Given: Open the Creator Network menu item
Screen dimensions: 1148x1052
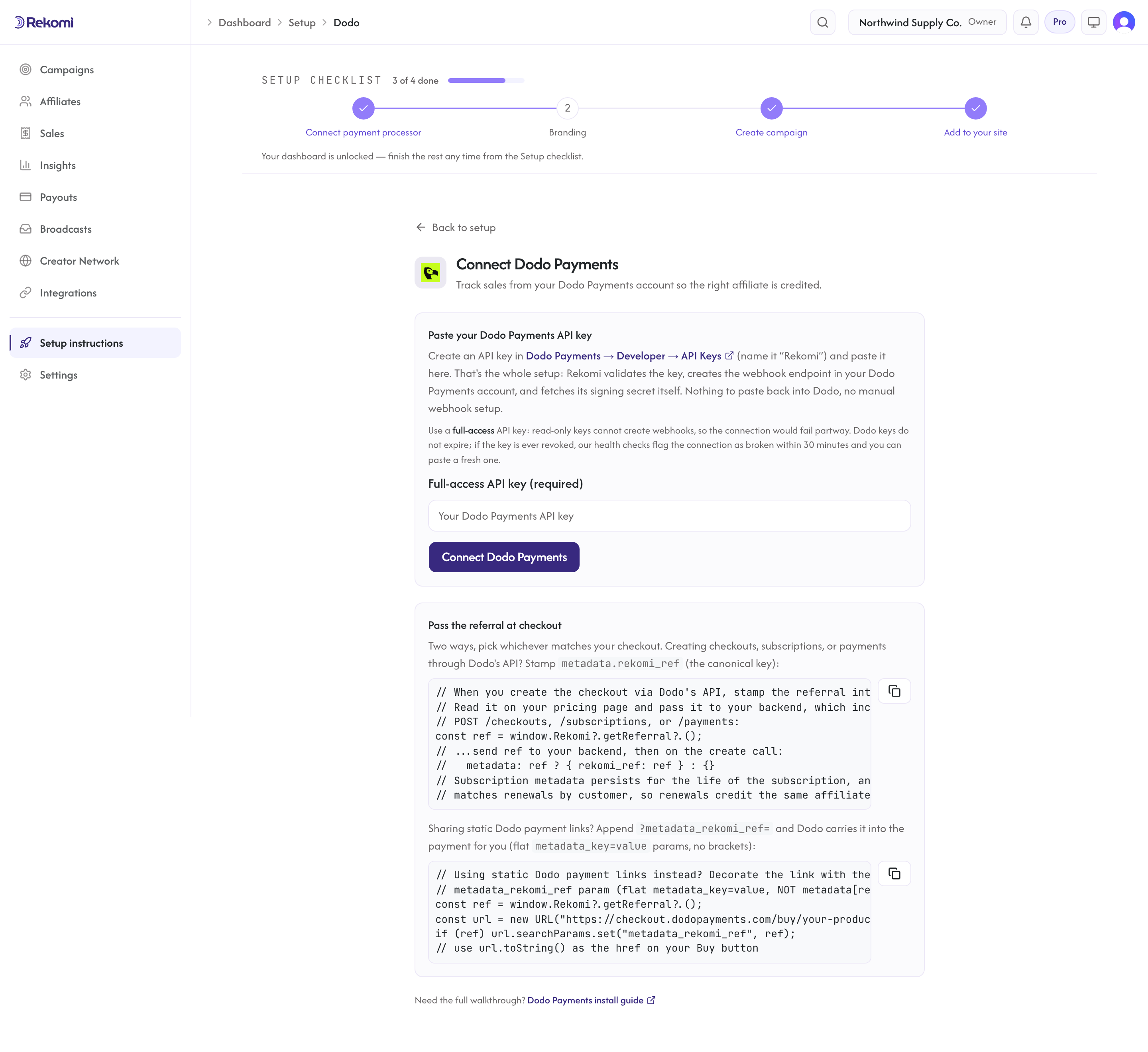Looking at the screenshot, I should (95, 261).
